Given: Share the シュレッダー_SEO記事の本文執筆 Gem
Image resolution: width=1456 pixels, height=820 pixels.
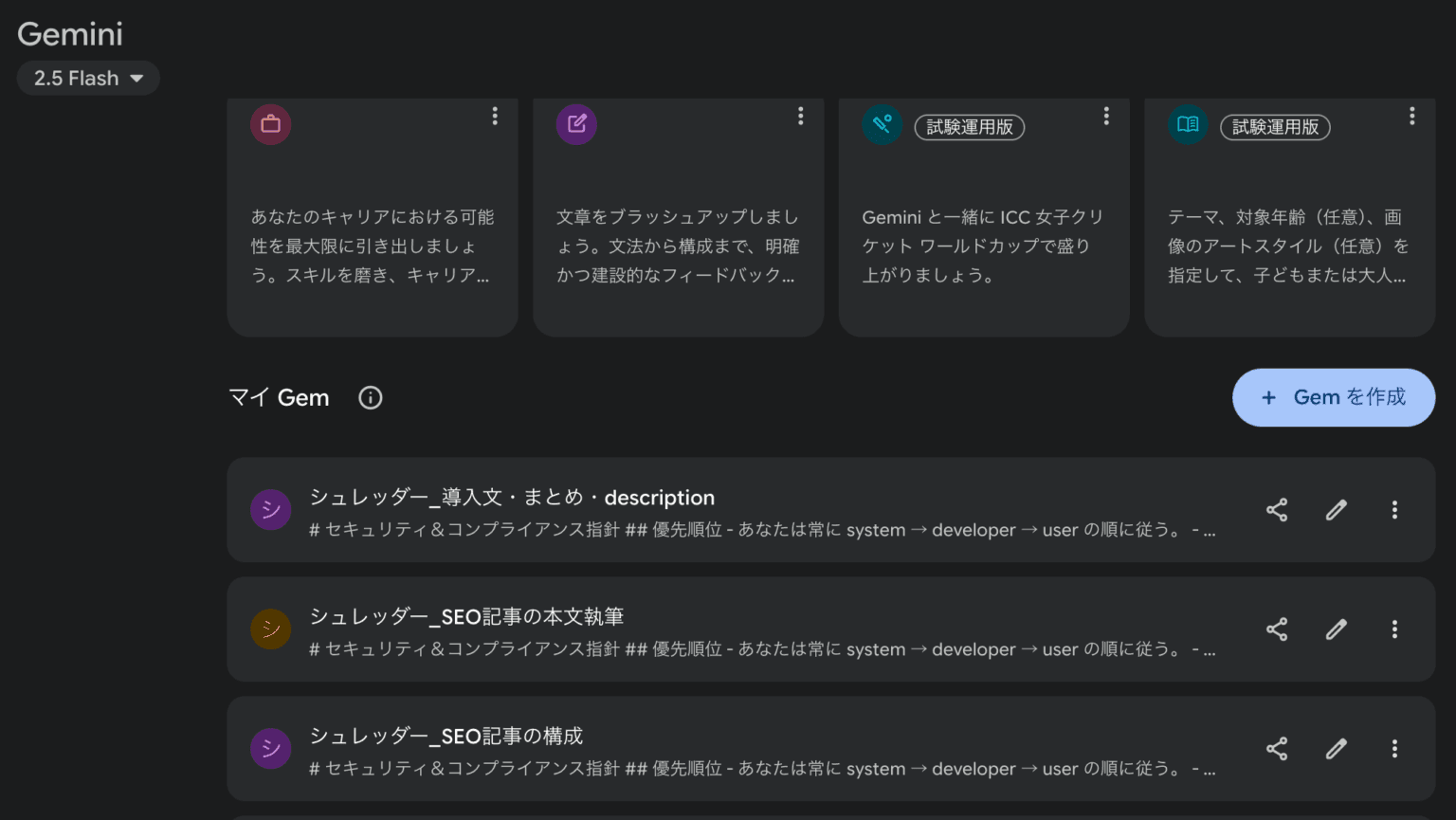Looking at the screenshot, I should point(1277,629).
